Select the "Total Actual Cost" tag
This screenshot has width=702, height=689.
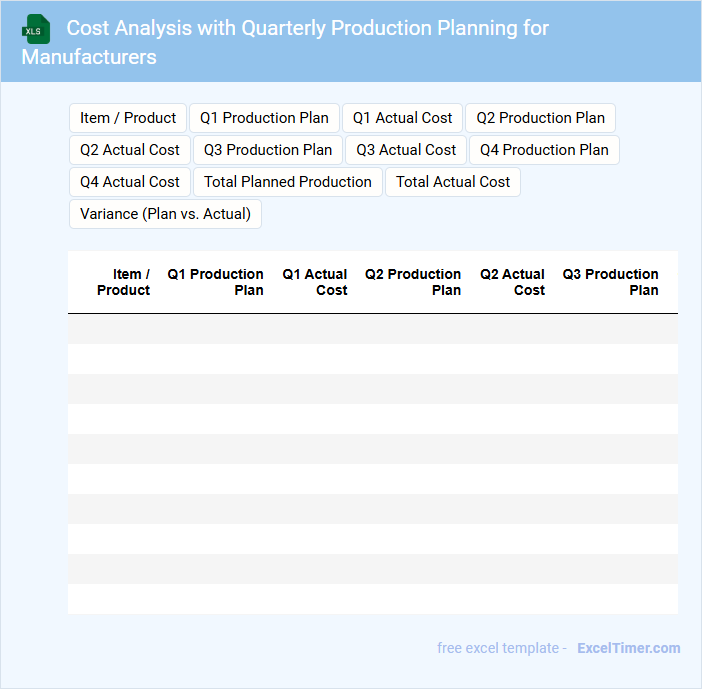click(453, 182)
